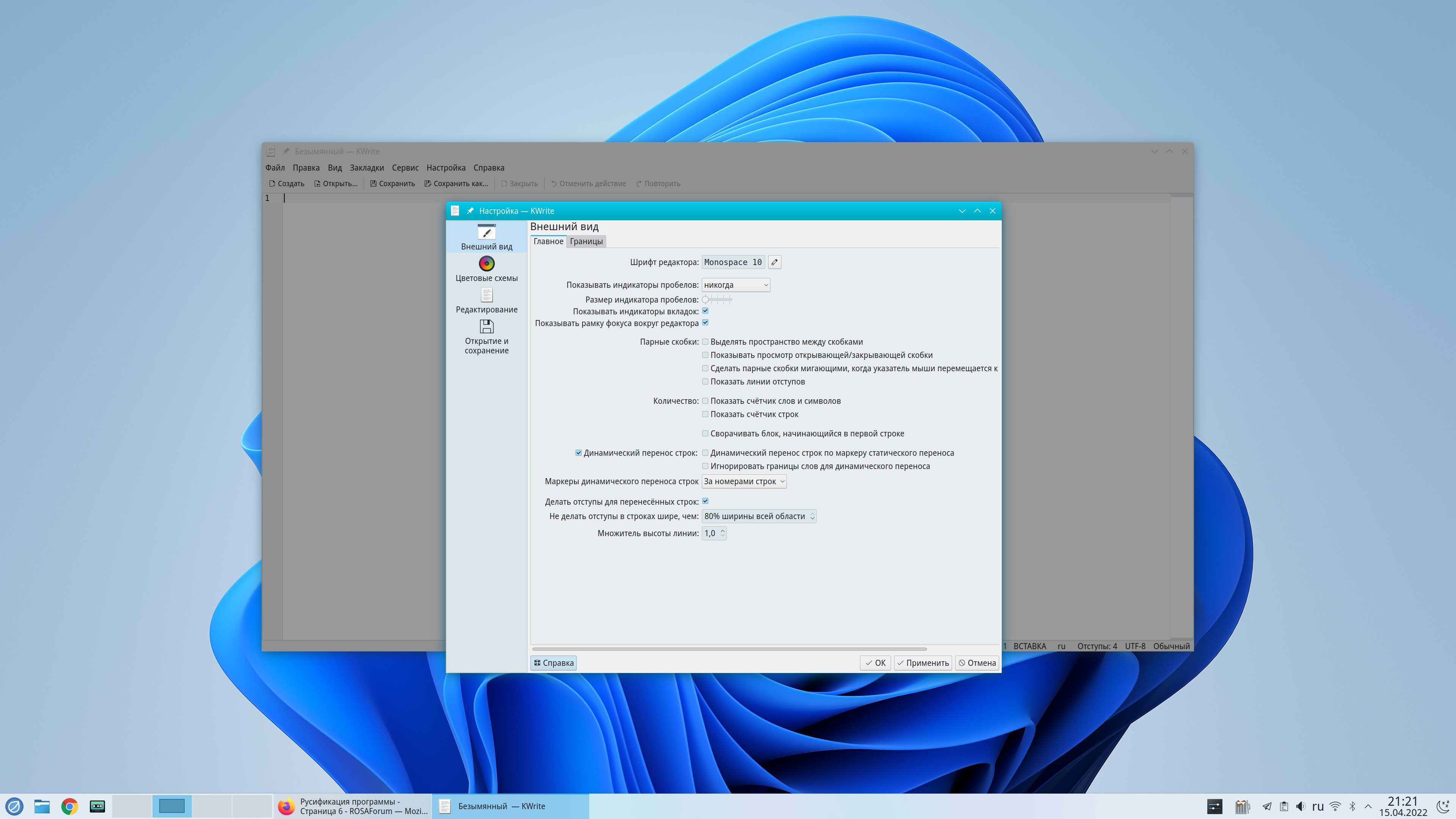The image size is (1456, 819).
Task: Expand Показывать индикаторы пробелов dropdown
Action: (735, 285)
